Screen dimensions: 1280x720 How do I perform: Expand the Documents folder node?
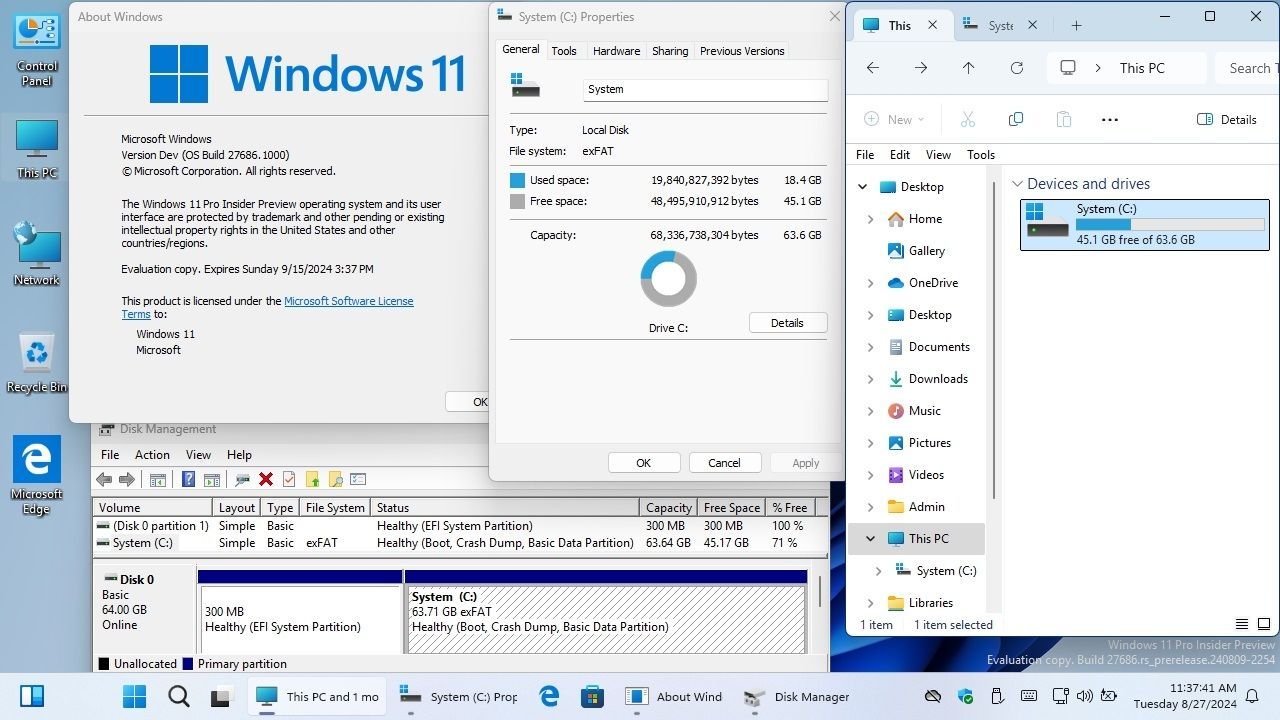[870, 347]
